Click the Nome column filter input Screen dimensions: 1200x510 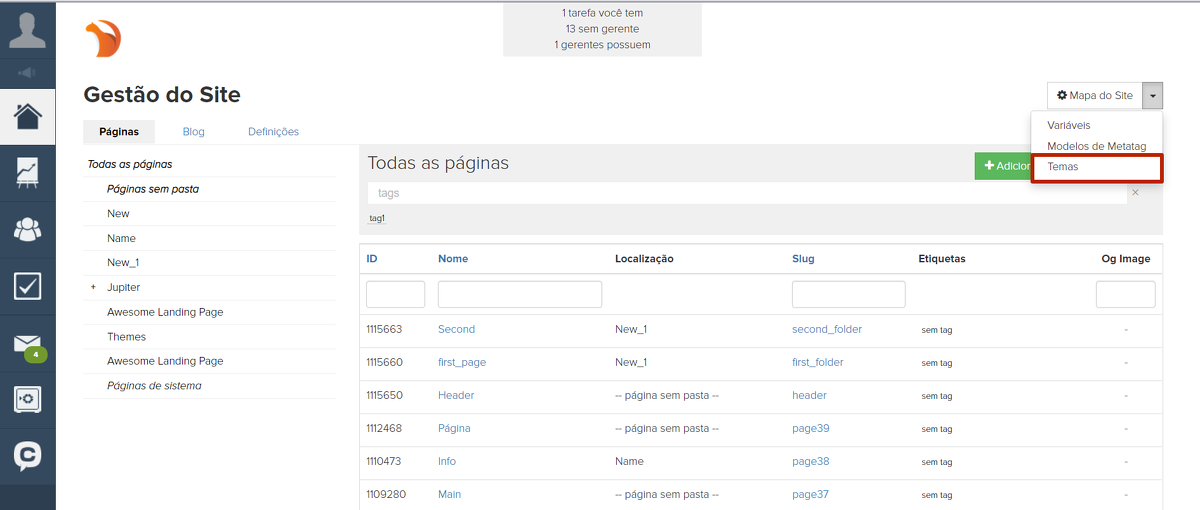pos(519,294)
